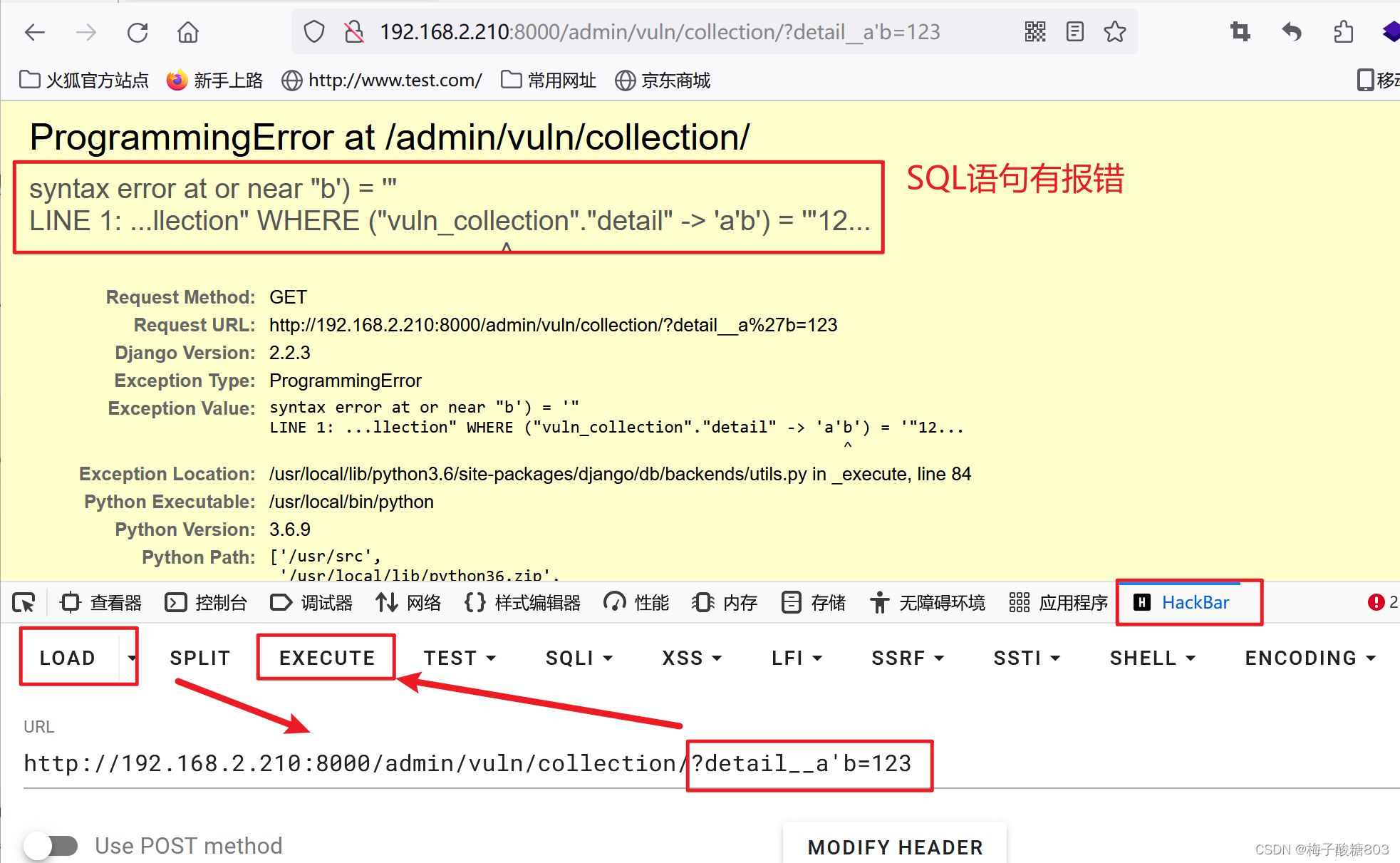Open the browser extensions puzzle icon
Viewport: 1400px width, 863px height.
tap(1344, 32)
